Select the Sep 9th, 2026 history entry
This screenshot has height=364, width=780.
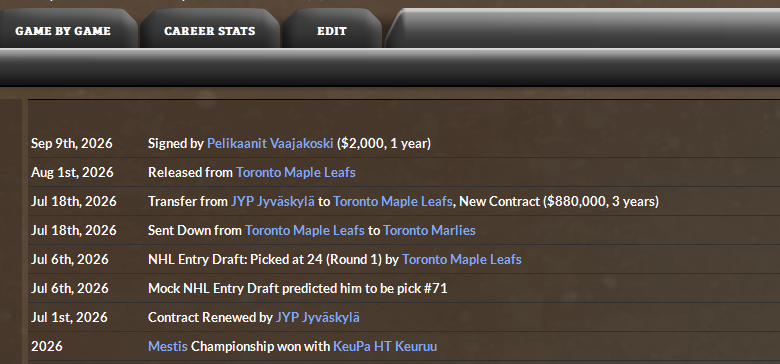403,143
